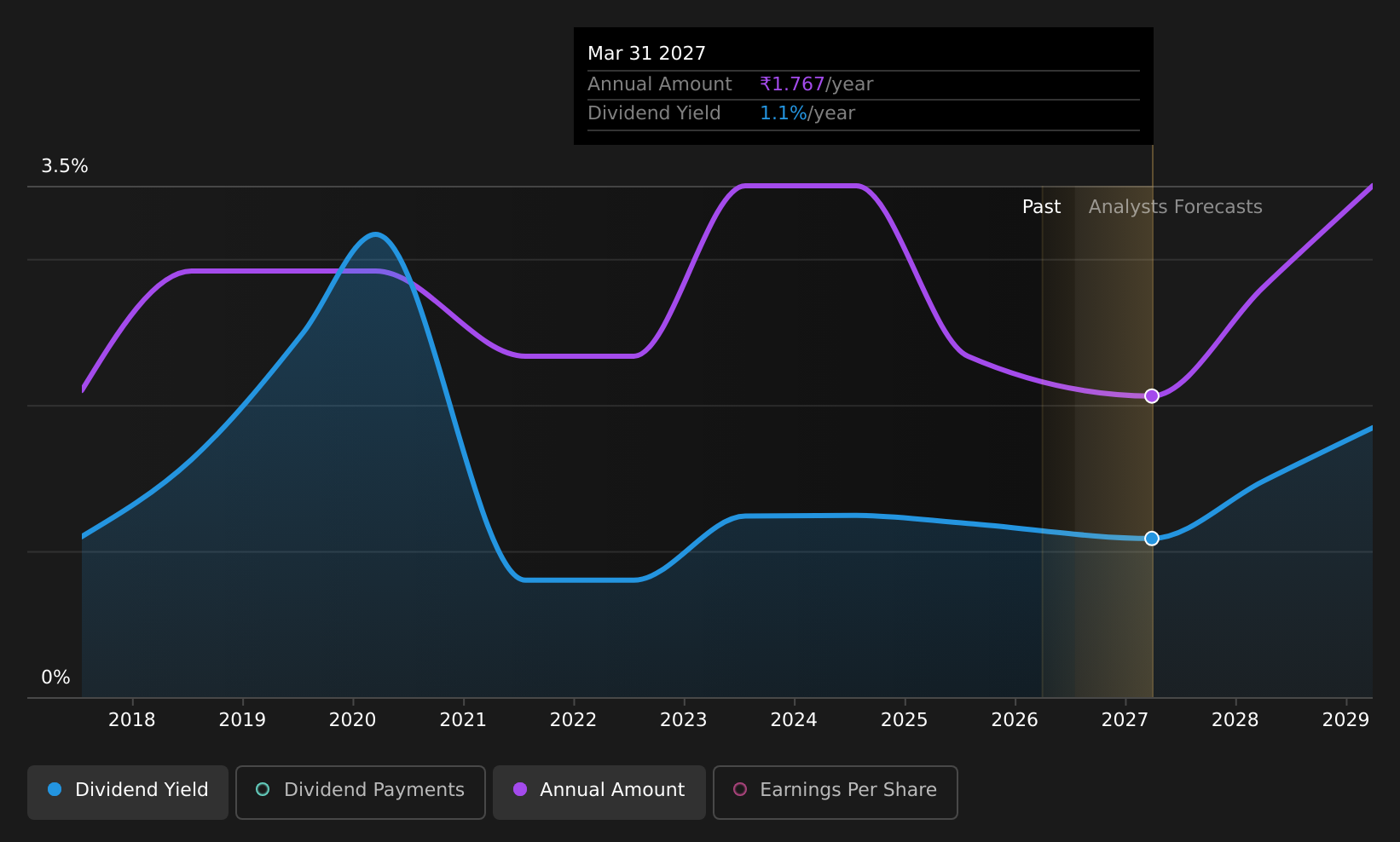
Task: Click the 2023 x-axis year label
Action: click(684, 720)
